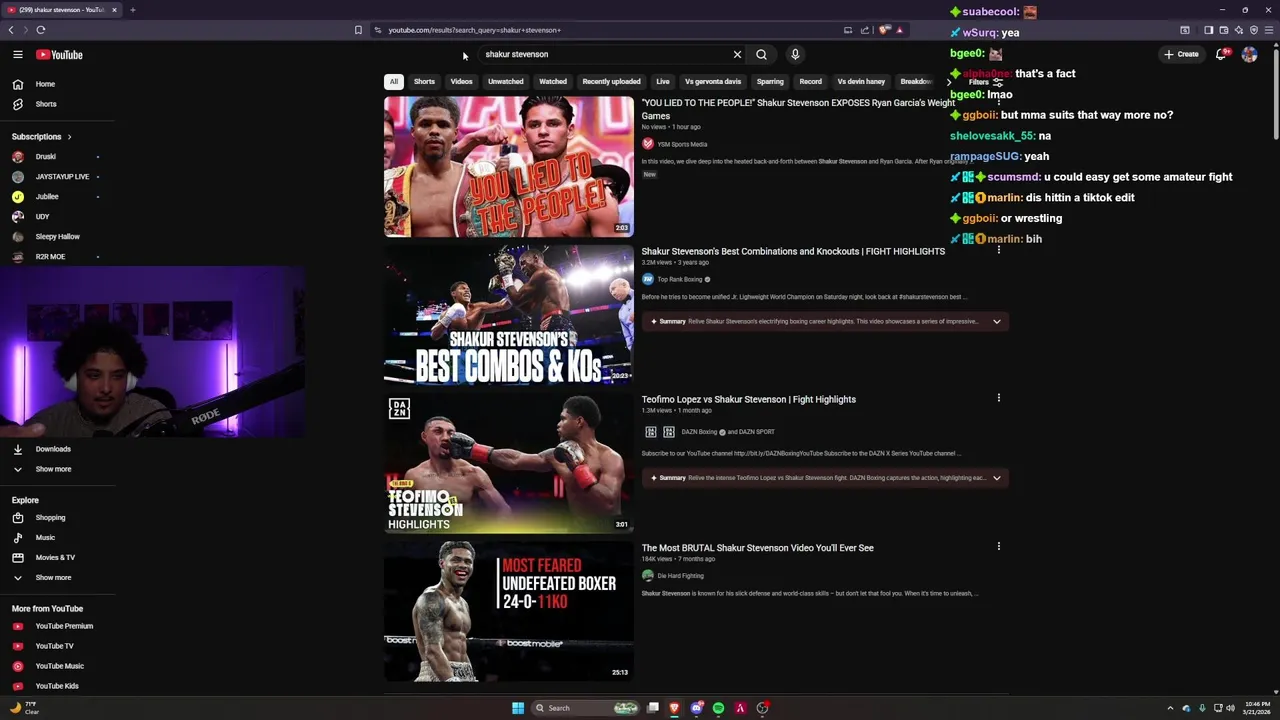Open the Top Rank Boxing channel link

pyautogui.click(x=681, y=280)
